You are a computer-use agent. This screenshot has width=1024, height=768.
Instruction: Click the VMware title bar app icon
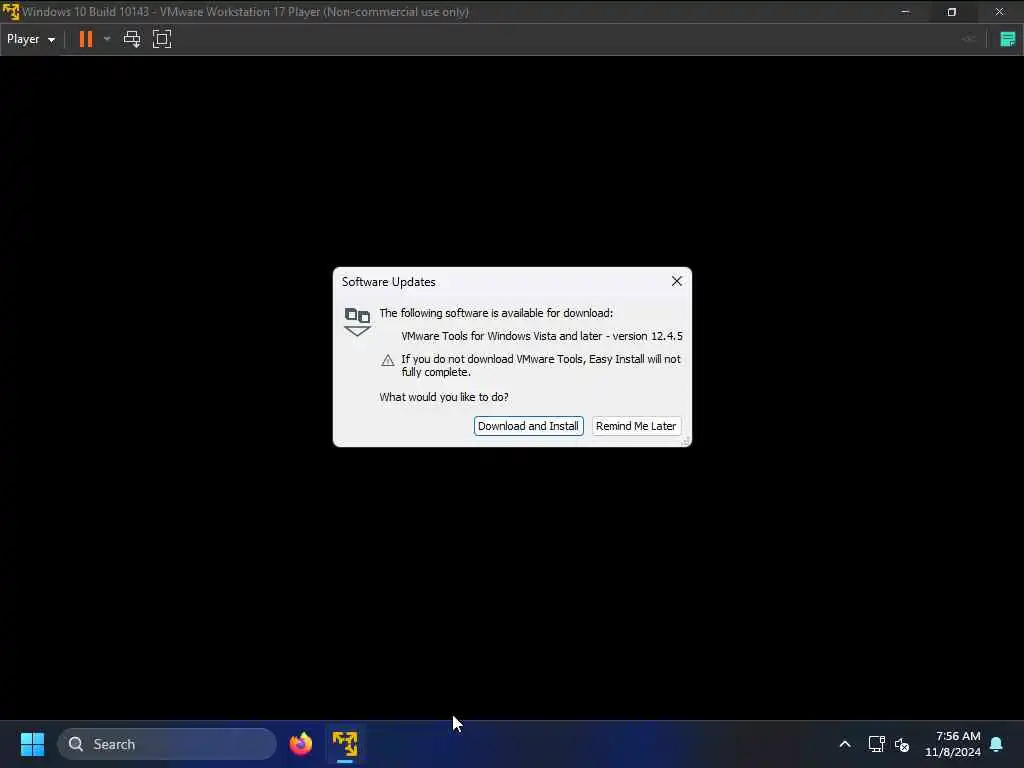pos(10,12)
